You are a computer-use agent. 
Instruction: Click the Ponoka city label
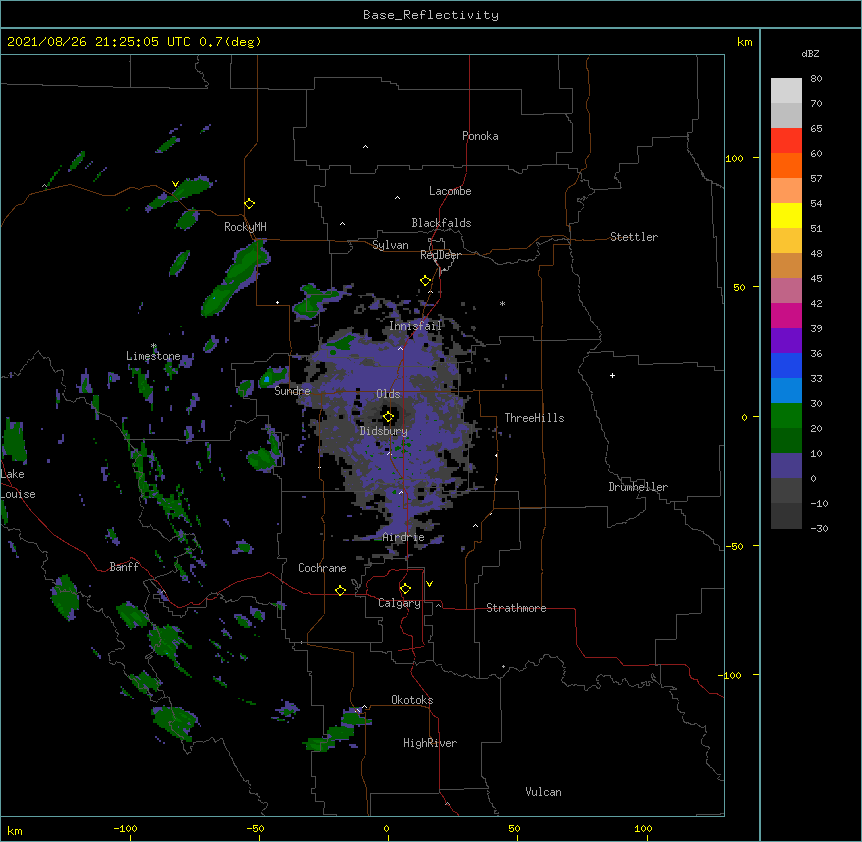pos(480,136)
